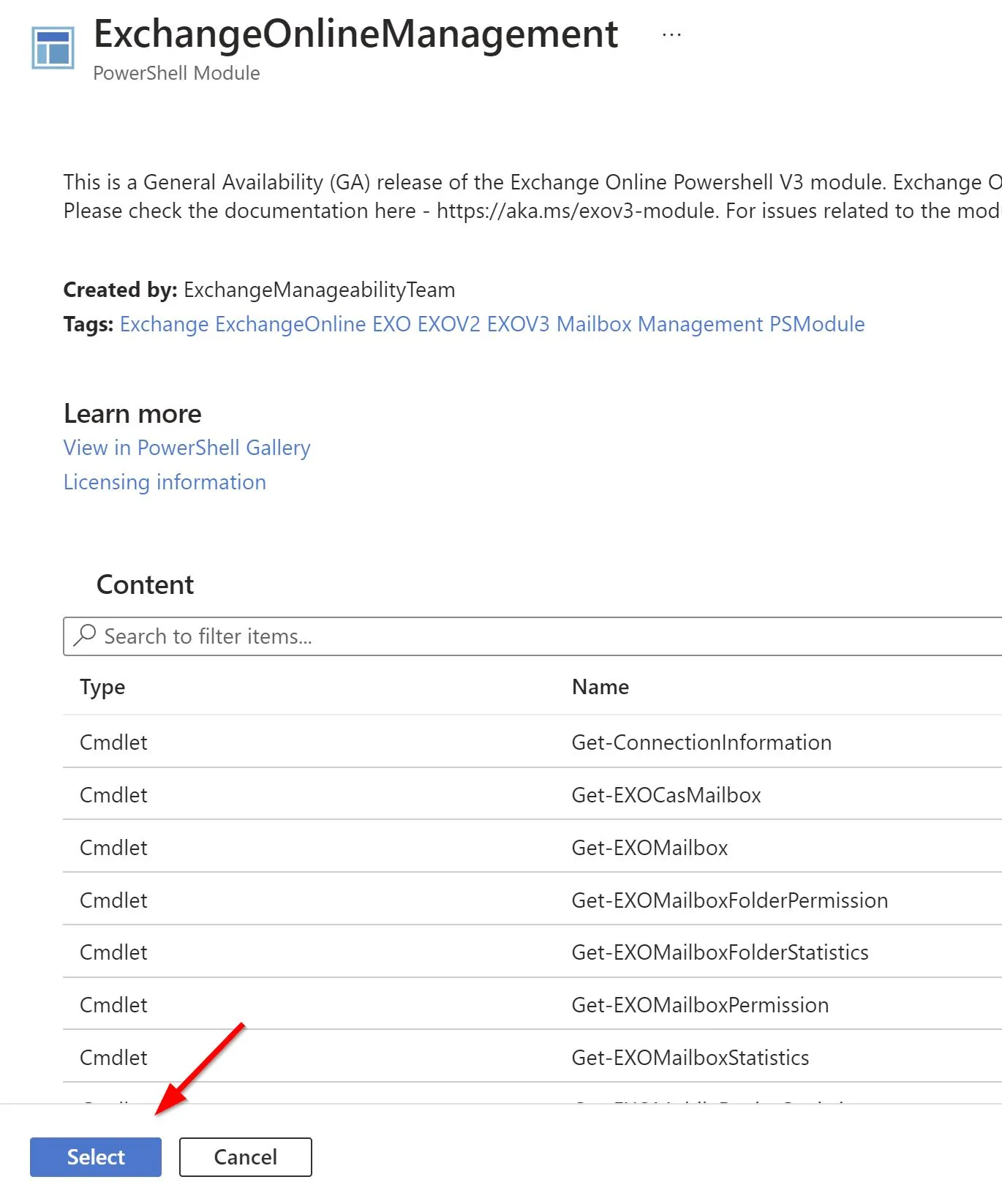Open View in PowerShell Gallery link
The image size is (1002, 1204).
187,448
